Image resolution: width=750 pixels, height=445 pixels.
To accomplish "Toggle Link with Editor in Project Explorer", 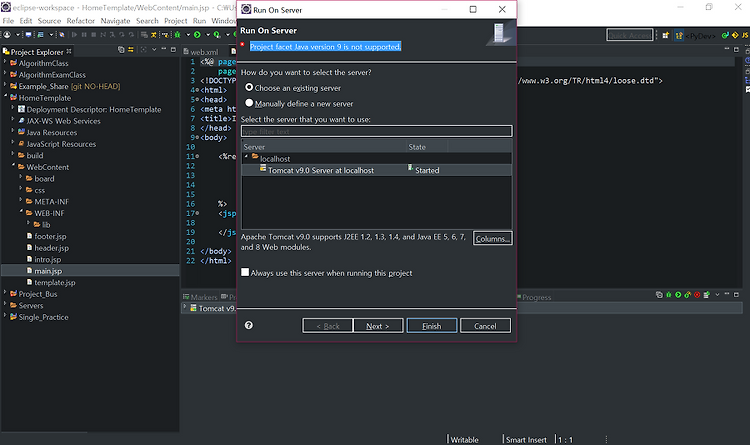I will click(131, 50).
